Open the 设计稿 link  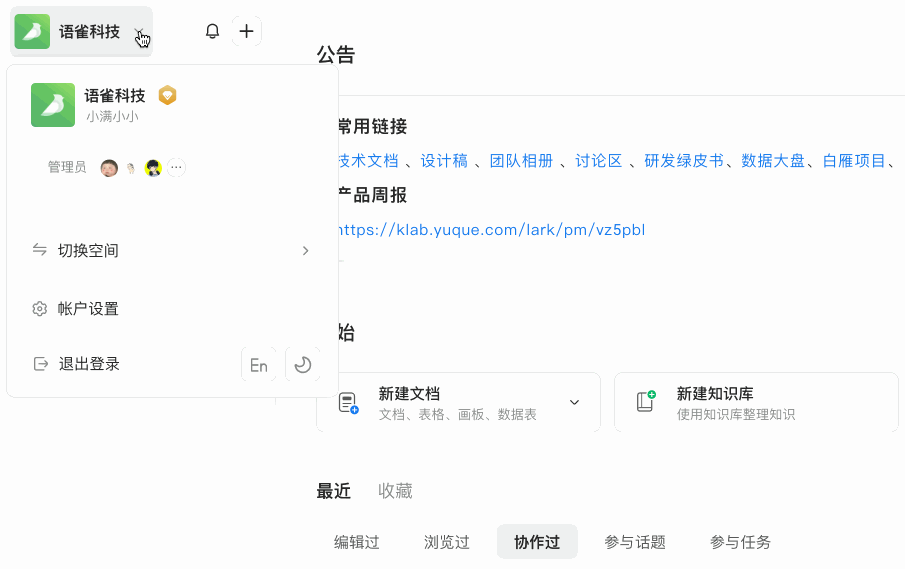pyautogui.click(x=444, y=161)
